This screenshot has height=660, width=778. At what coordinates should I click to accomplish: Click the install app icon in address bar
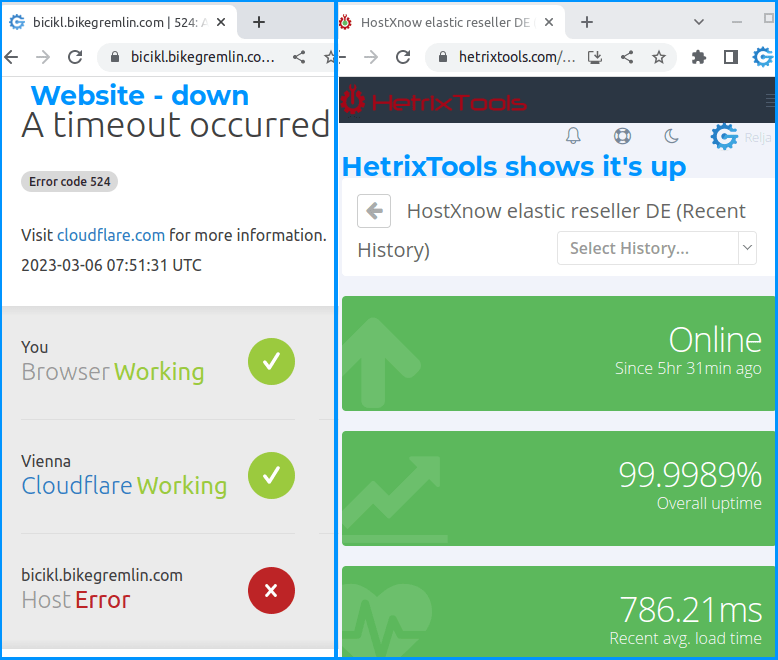point(594,58)
